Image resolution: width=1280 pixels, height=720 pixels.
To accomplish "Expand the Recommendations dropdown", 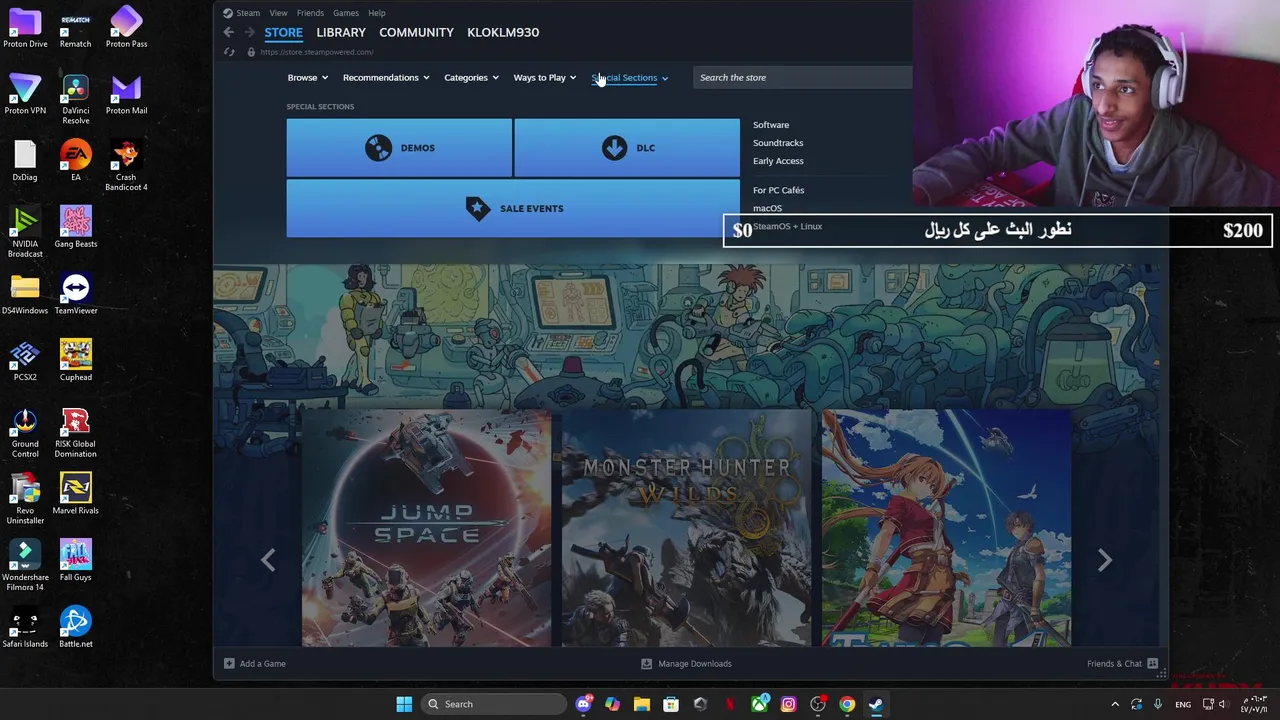I will (x=386, y=77).
